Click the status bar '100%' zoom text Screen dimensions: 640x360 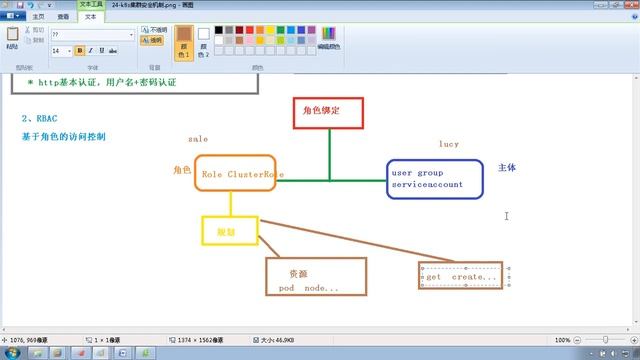pyautogui.click(x=562, y=340)
